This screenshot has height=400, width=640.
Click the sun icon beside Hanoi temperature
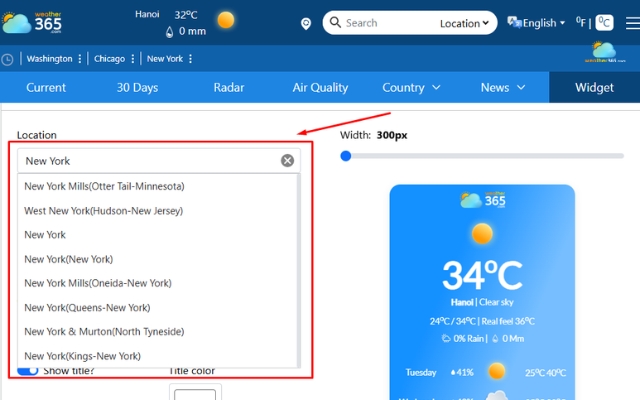pyautogui.click(x=226, y=20)
